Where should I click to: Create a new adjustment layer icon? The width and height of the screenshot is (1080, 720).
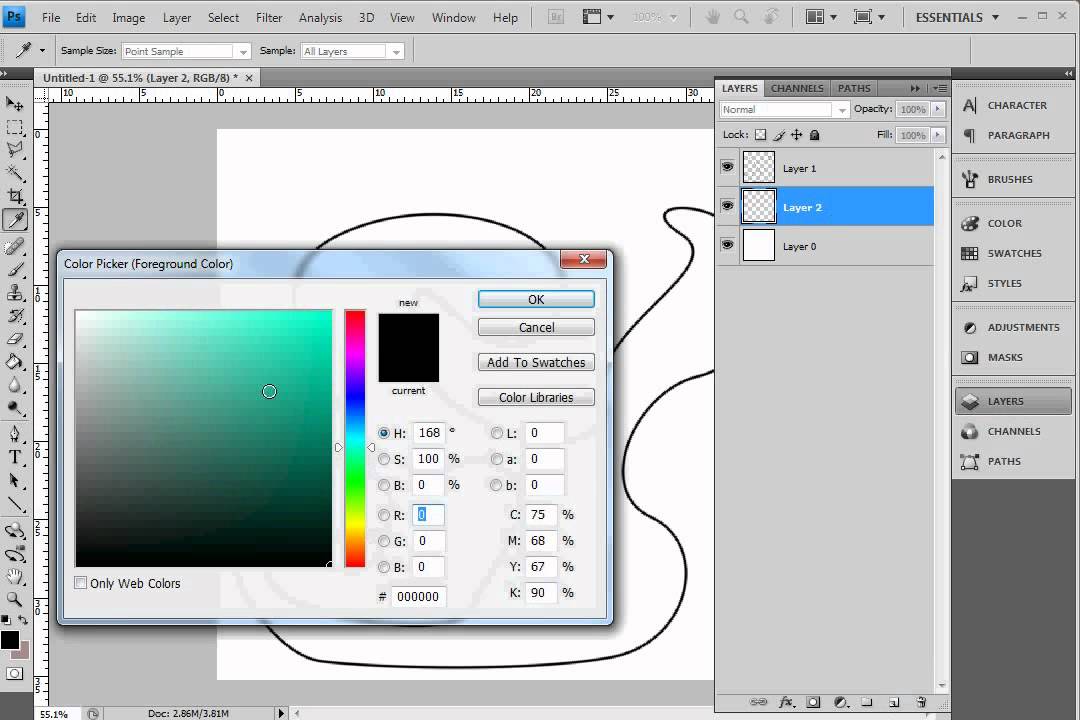pyautogui.click(x=840, y=702)
